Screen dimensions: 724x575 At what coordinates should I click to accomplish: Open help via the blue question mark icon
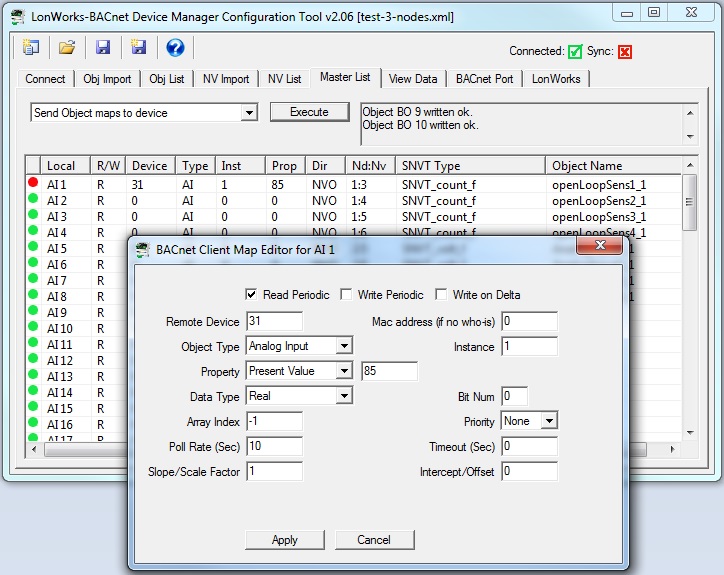175,48
